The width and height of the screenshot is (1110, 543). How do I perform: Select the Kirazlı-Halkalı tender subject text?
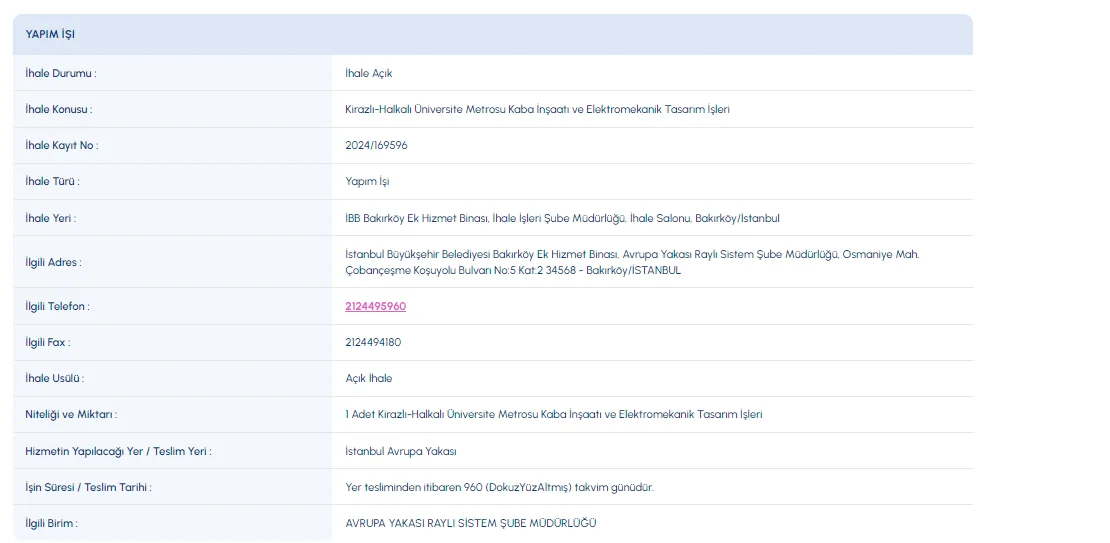pyautogui.click(x=537, y=109)
